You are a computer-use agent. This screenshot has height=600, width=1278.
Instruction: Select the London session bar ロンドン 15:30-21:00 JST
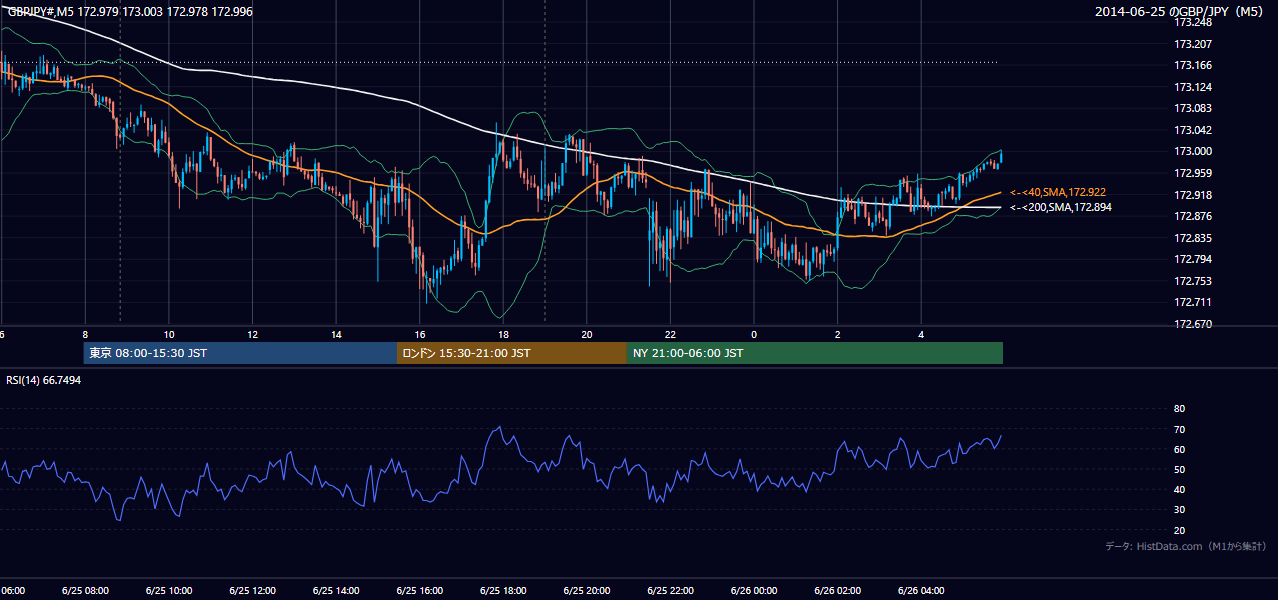click(x=512, y=353)
